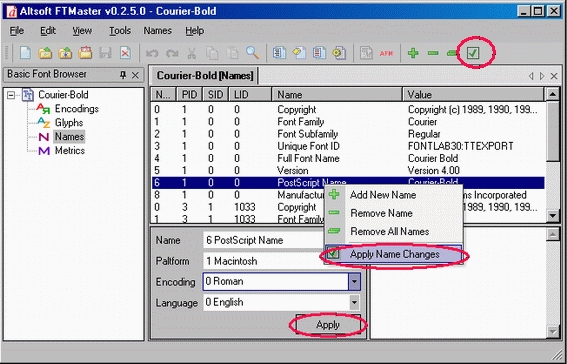Image resolution: width=567 pixels, height=364 pixels.
Task: Collapse the Courier-Bold tree node
Action: coord(11,95)
